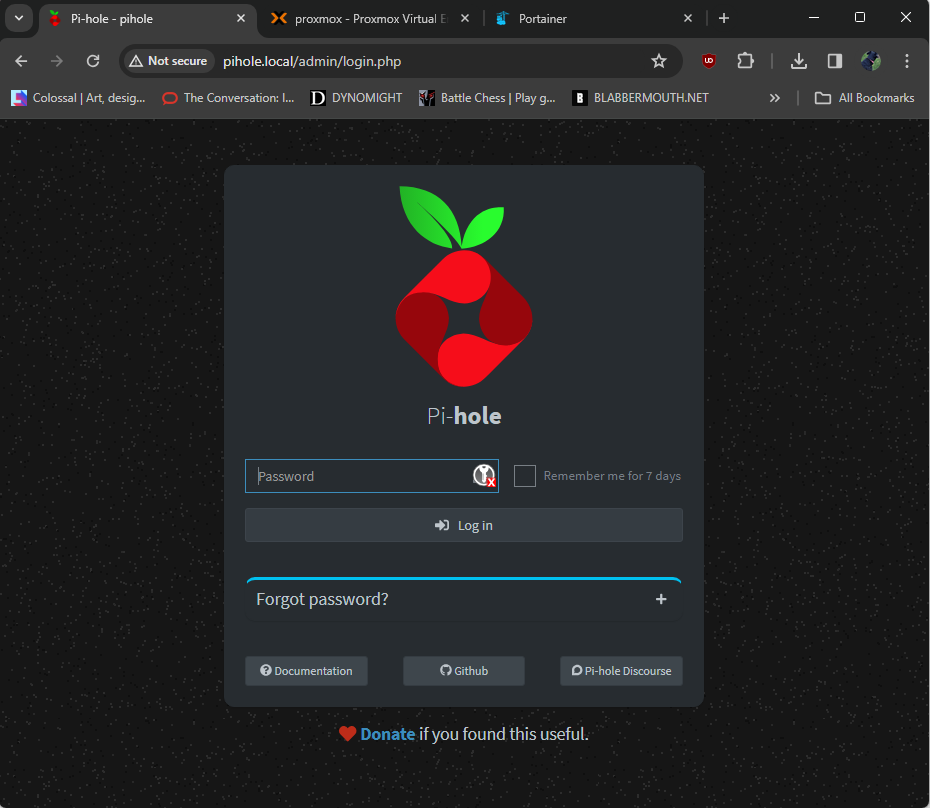Click the uBlock Origin extension icon
The image size is (930, 808).
tap(709, 61)
